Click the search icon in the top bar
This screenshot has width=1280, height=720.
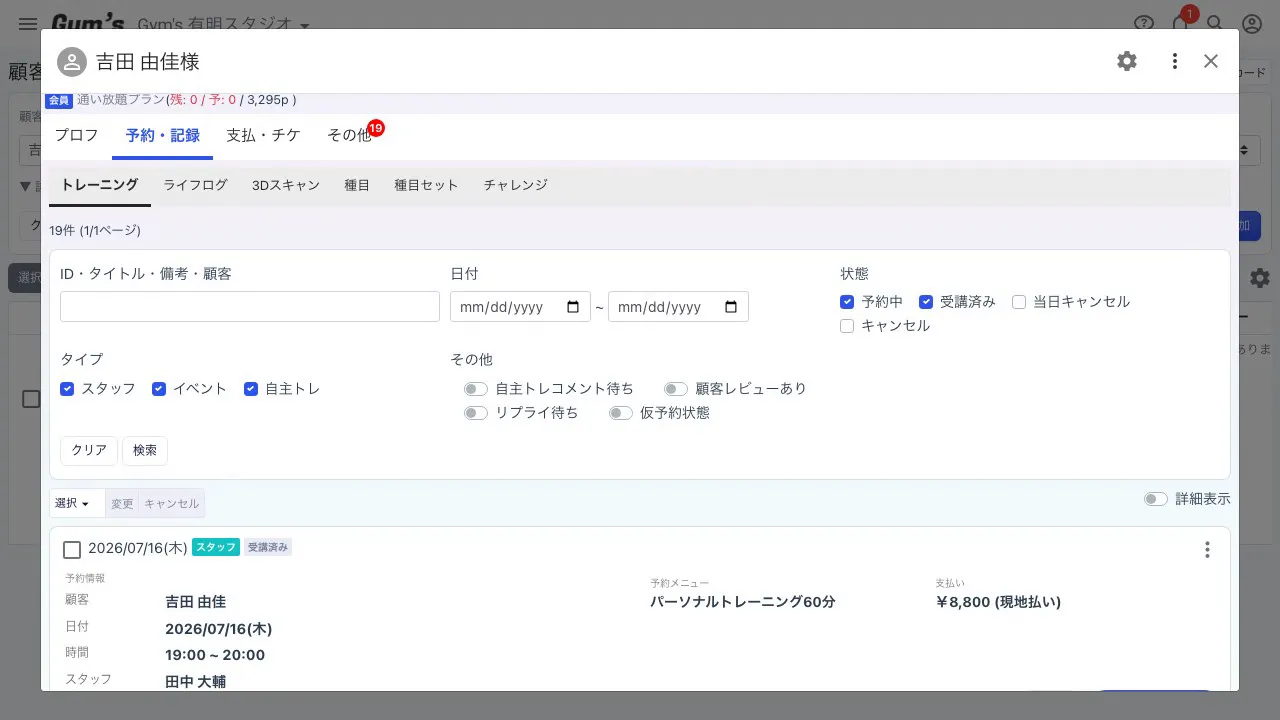click(1215, 24)
